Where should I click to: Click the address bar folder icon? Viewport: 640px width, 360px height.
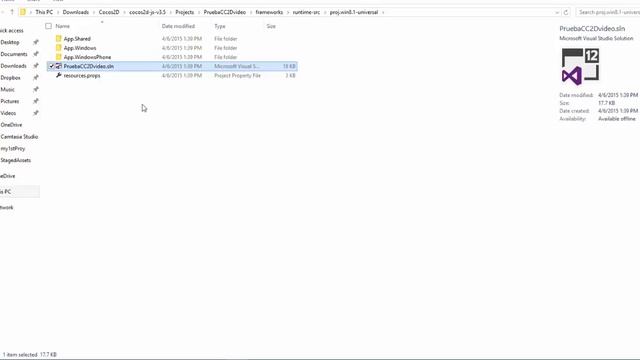click(x=23, y=12)
